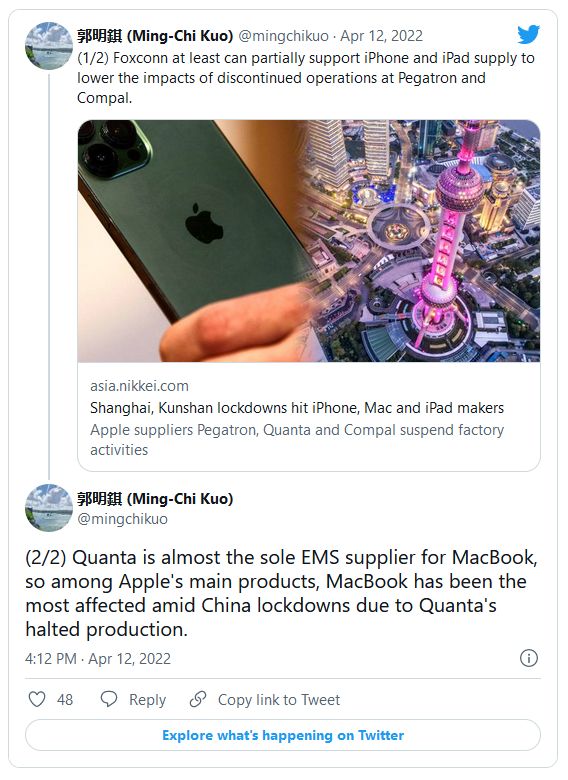Click the reply speech bubble icon
Image resolution: width=568 pixels, height=780 pixels.
pyautogui.click(x=109, y=699)
